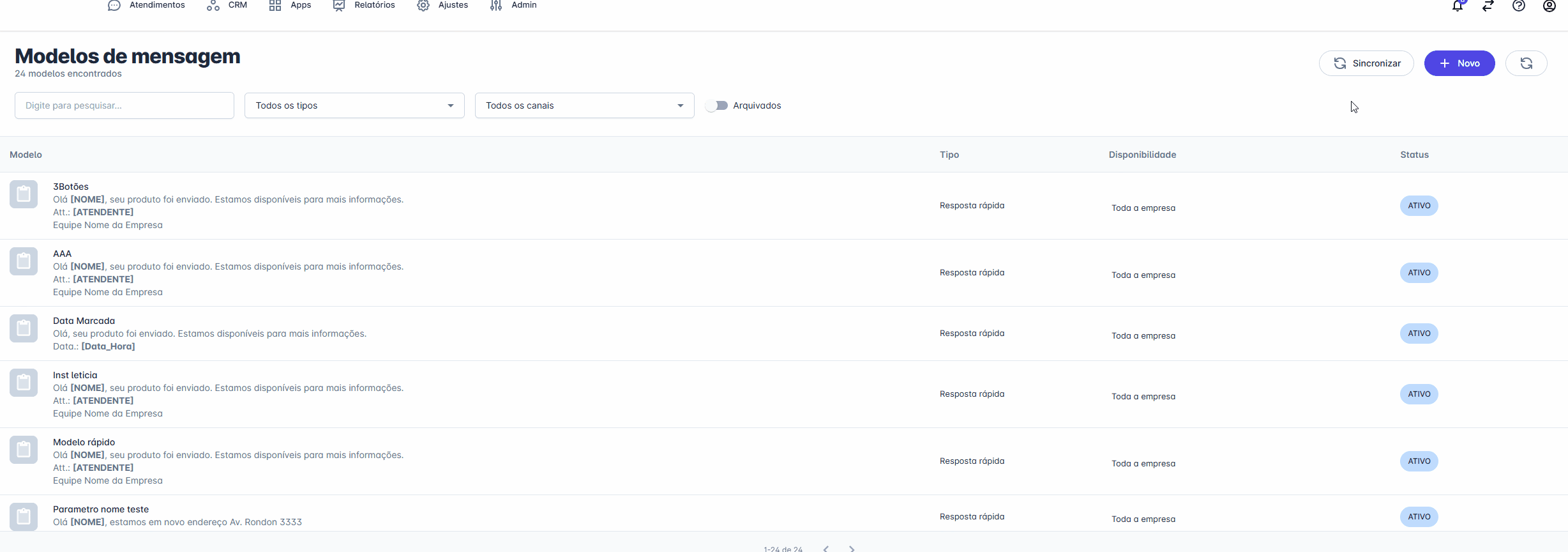Viewport: 1568px width, 552px height.
Task: Expand the Todos os canais dropdown
Action: pyautogui.click(x=584, y=105)
